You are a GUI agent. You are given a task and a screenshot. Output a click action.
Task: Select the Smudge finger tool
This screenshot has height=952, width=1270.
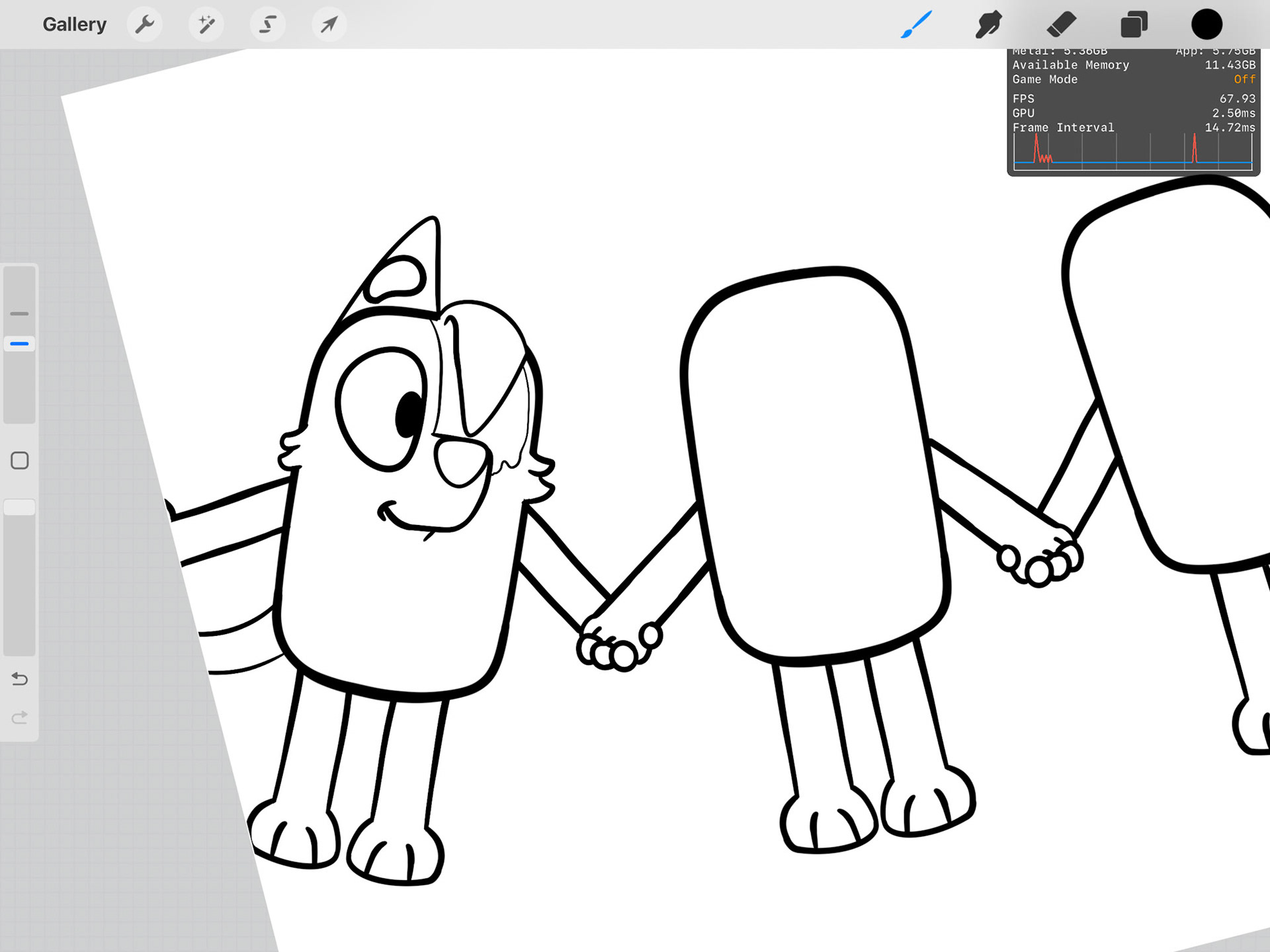(988, 24)
